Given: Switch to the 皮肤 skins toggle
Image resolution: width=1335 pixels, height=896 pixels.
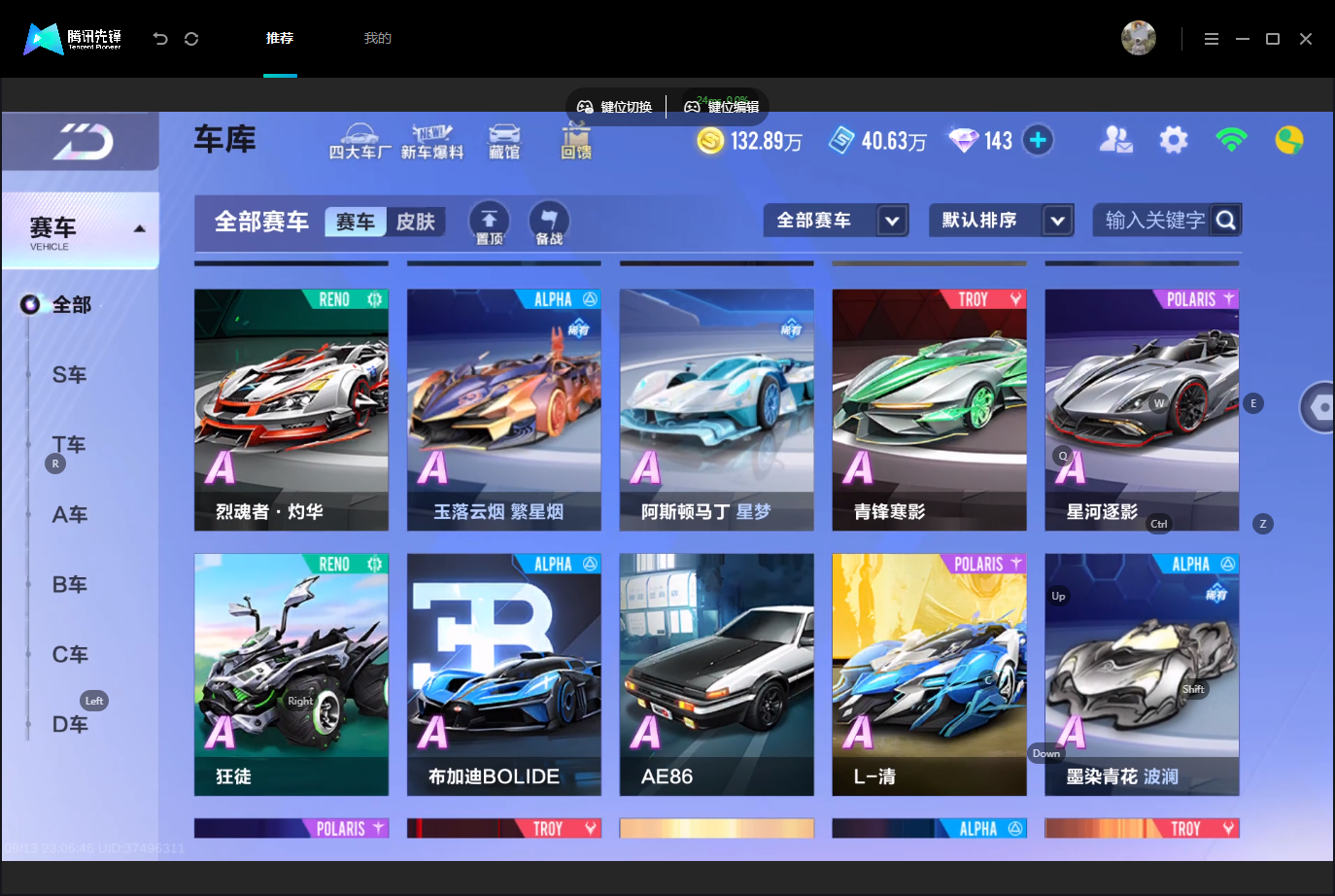Looking at the screenshot, I should coord(416,223).
